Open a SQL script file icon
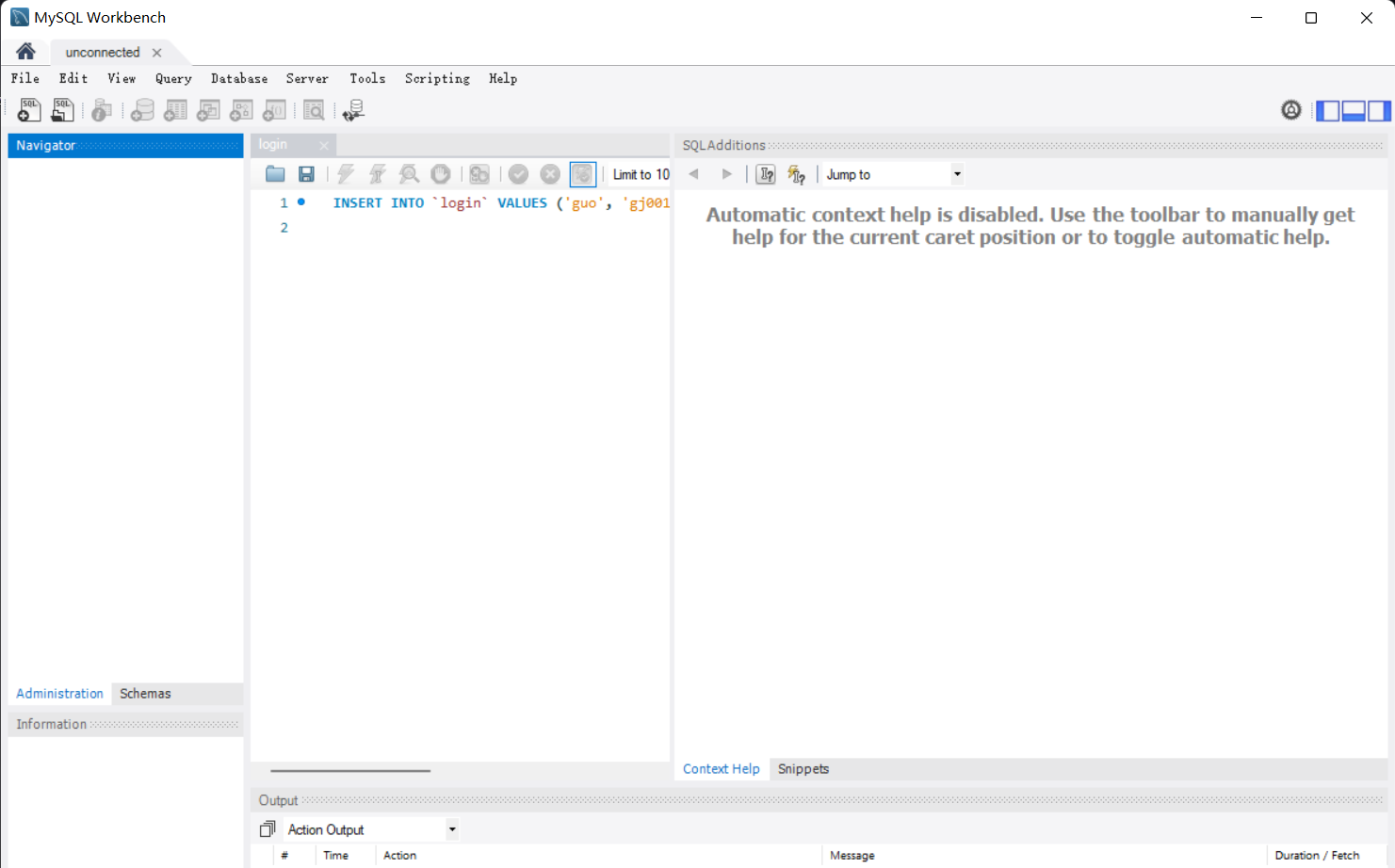1395x868 pixels. [x=62, y=110]
